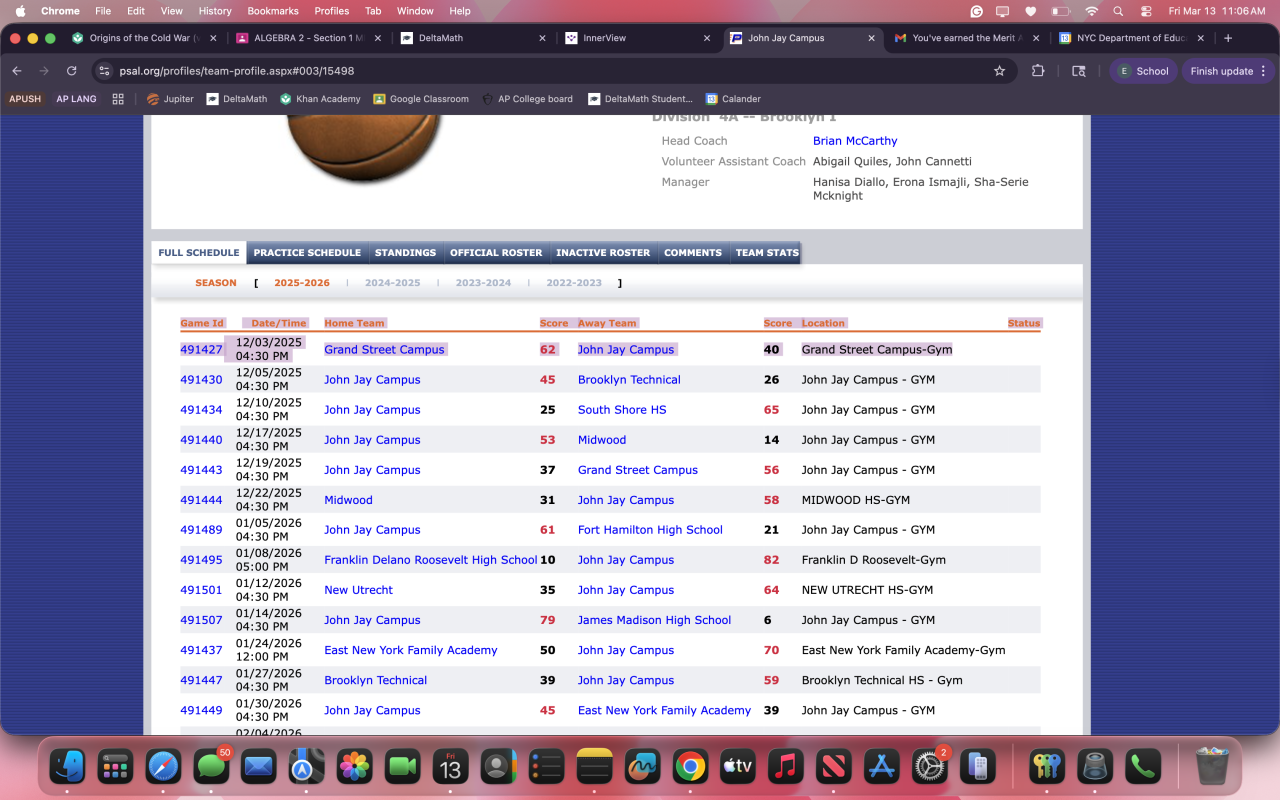Open the AP LANG bookmark folder
This screenshot has width=1280, height=800.
[x=76, y=99]
